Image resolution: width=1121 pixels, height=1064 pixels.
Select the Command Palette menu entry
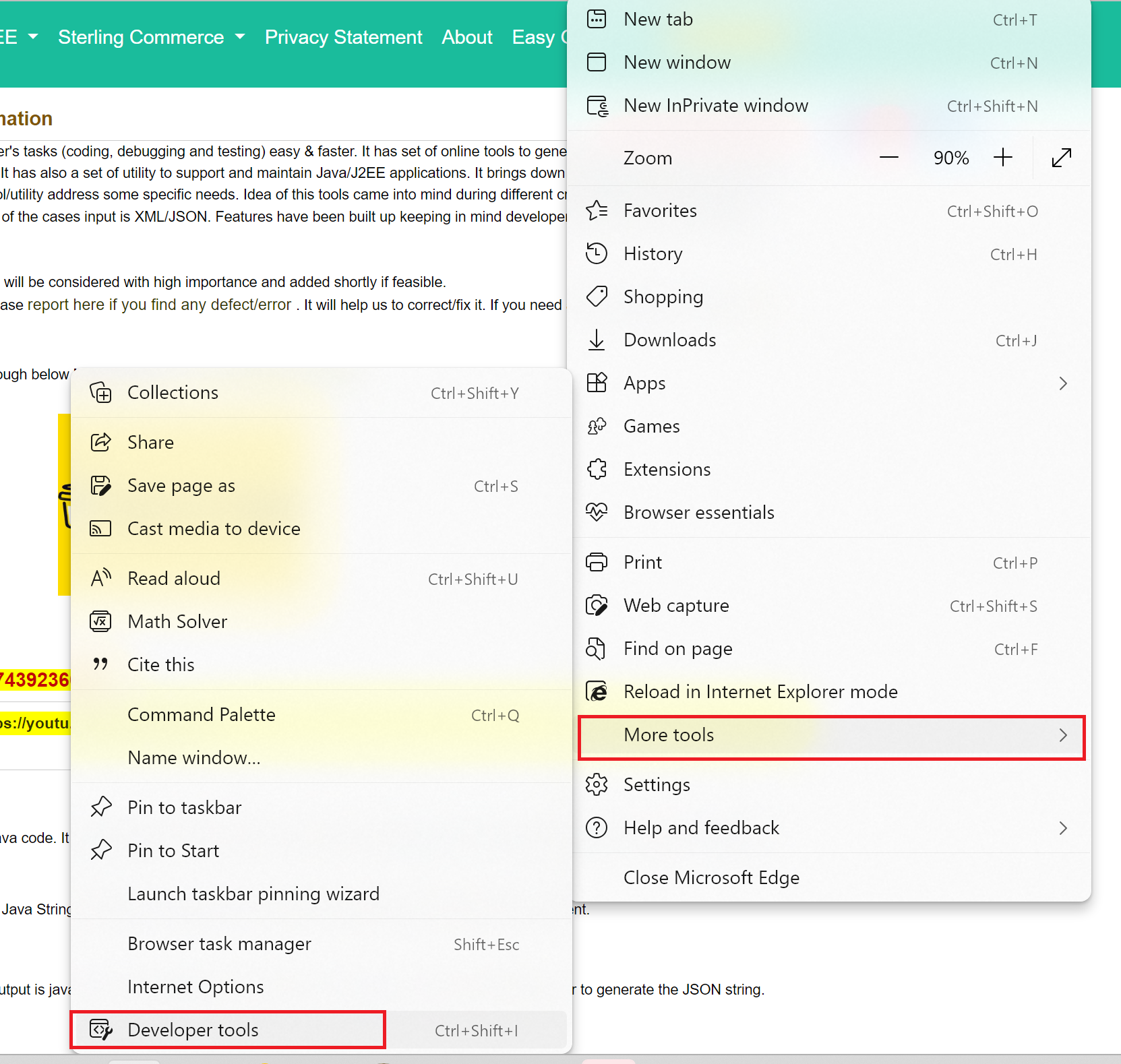point(322,715)
